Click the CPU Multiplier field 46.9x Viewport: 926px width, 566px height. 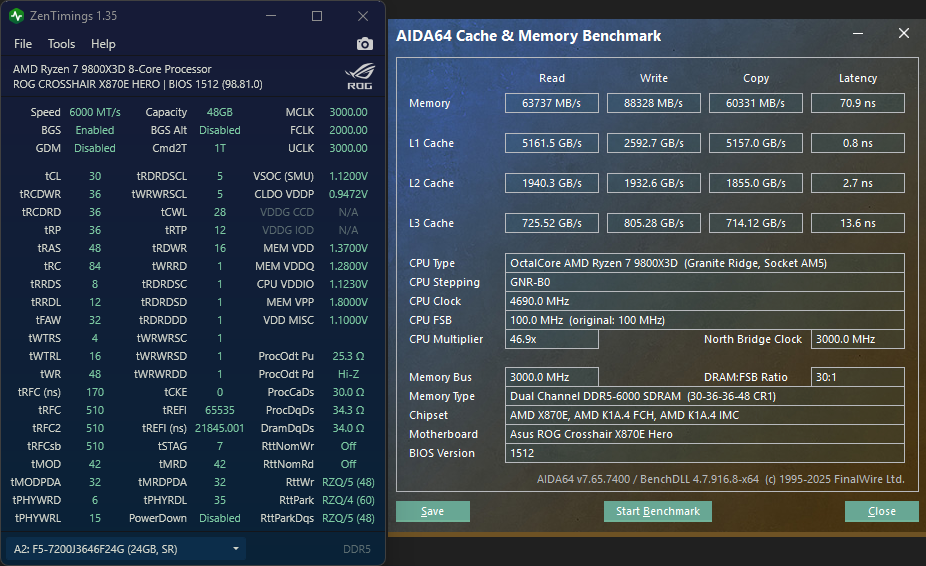552,339
